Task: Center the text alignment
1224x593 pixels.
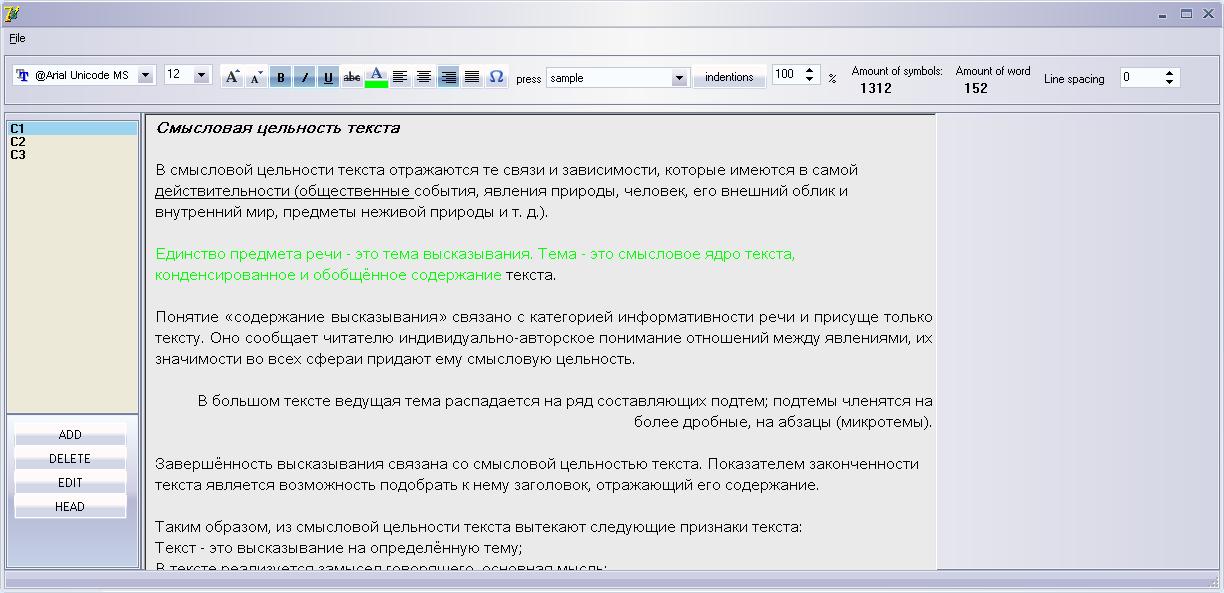Action: [424, 75]
